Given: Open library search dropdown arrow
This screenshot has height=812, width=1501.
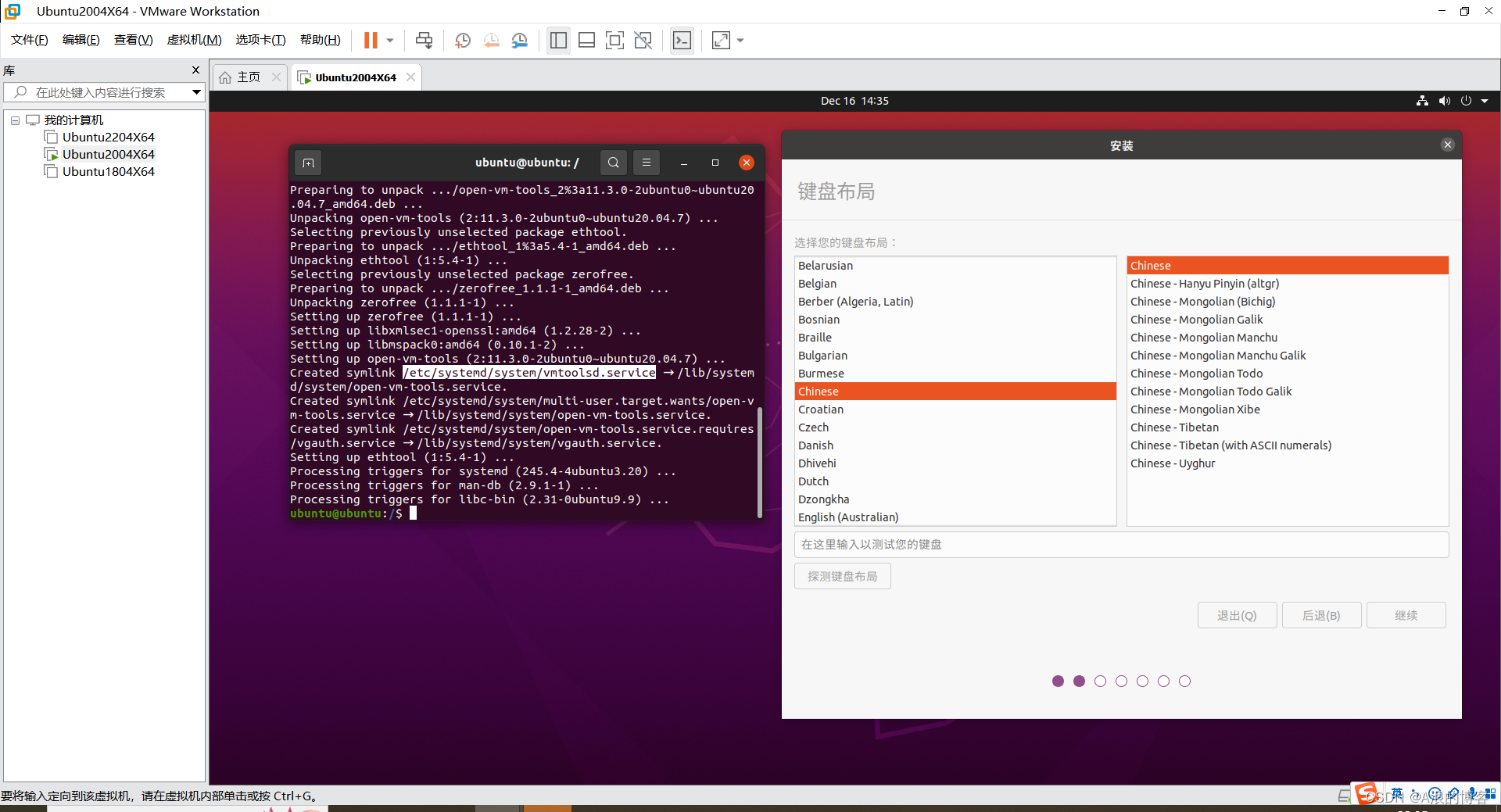Looking at the screenshot, I should [197, 92].
